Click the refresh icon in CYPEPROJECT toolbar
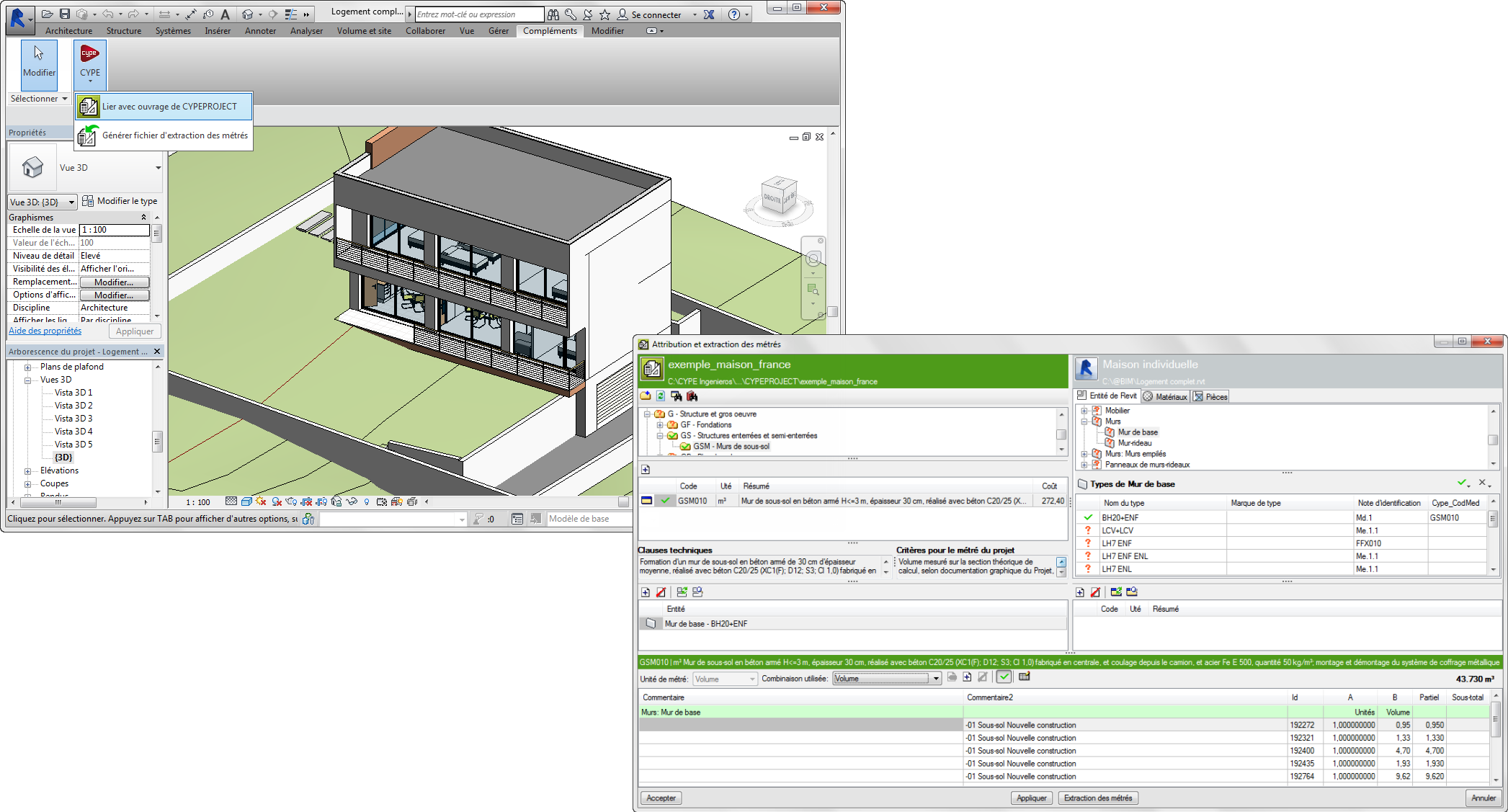 pyautogui.click(x=661, y=396)
